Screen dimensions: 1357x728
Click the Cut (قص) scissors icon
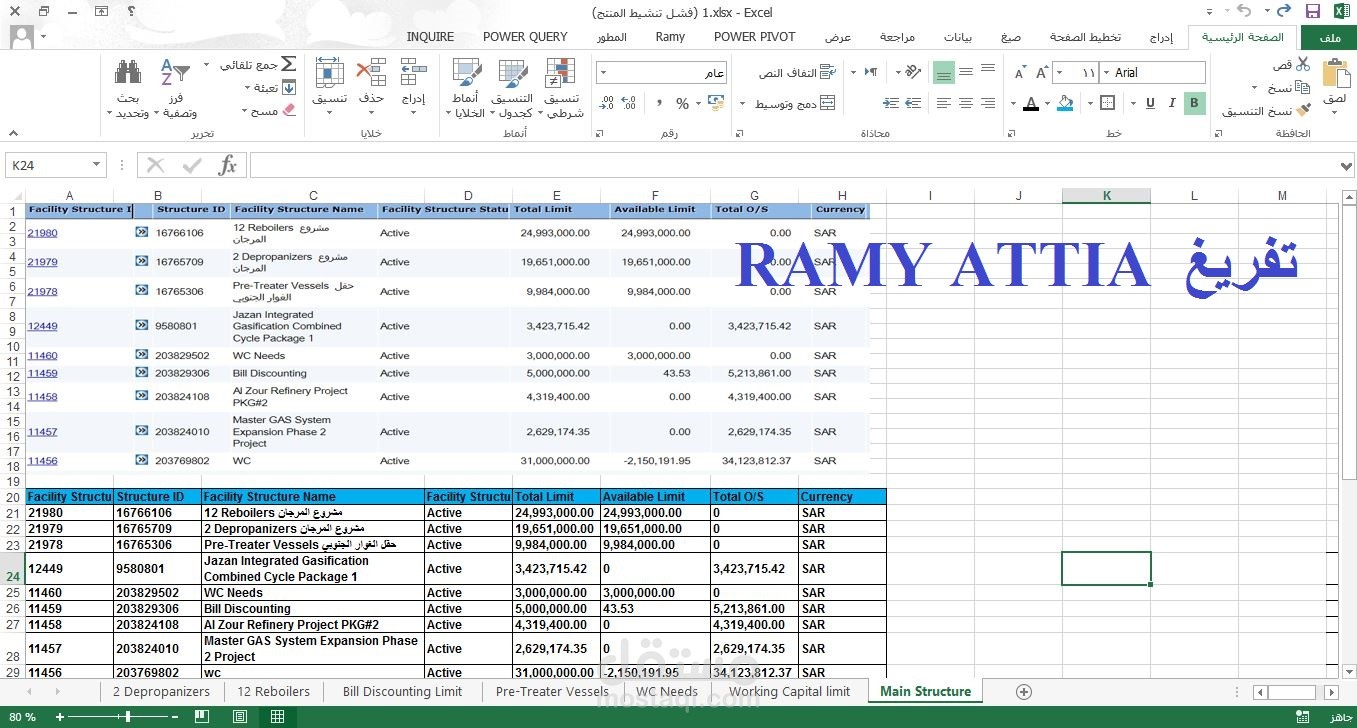pyautogui.click(x=1303, y=65)
